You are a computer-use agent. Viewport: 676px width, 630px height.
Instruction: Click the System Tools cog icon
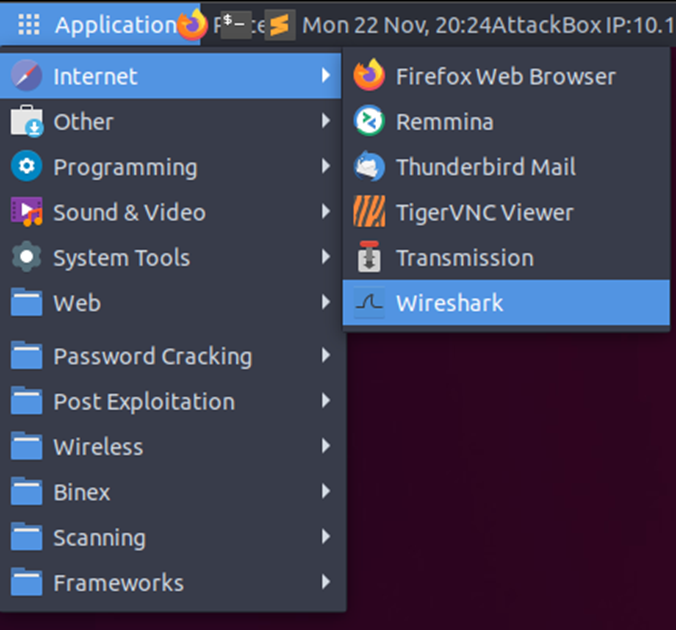click(x=26, y=257)
